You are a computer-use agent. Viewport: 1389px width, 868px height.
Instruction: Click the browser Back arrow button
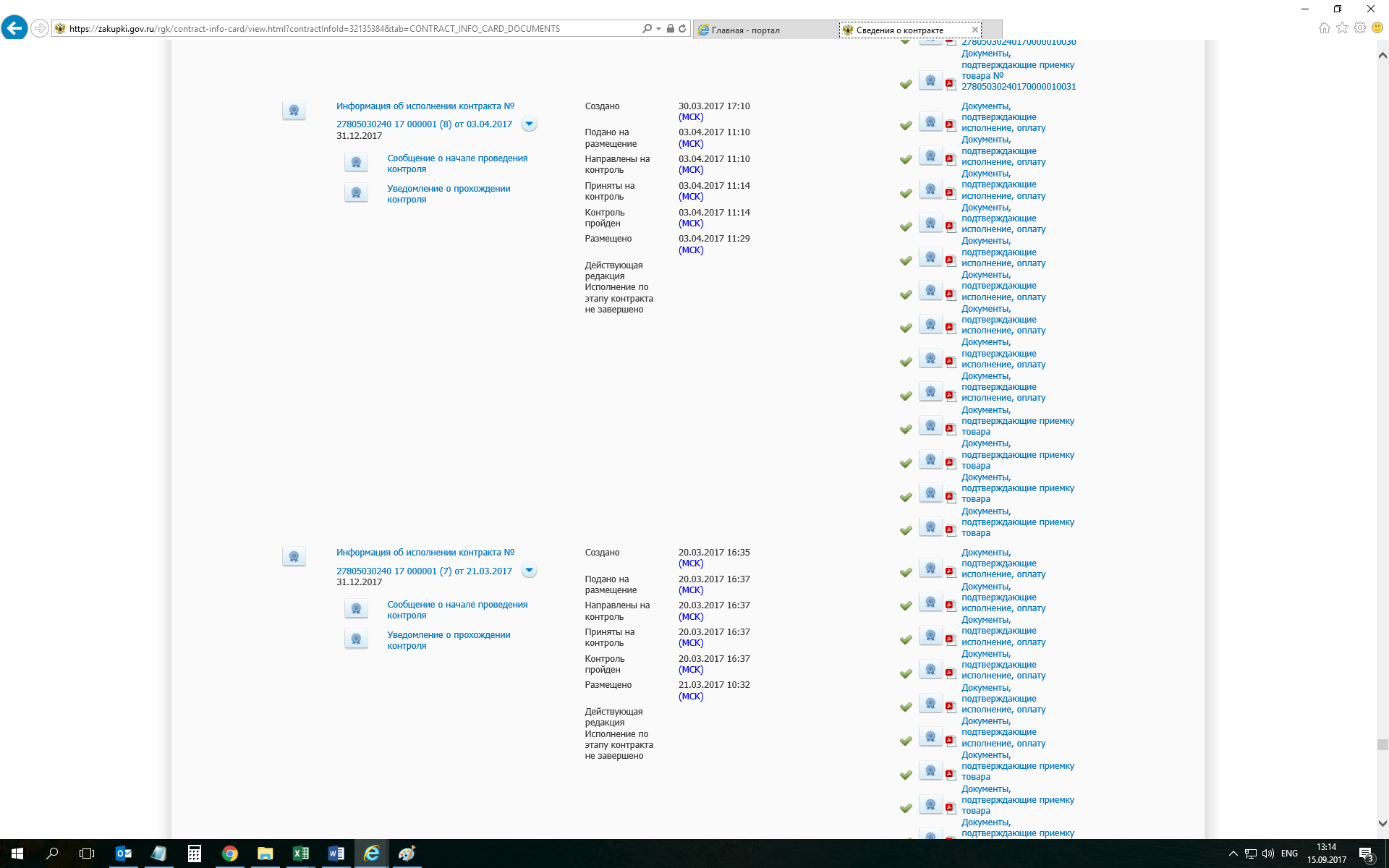tap(14, 29)
